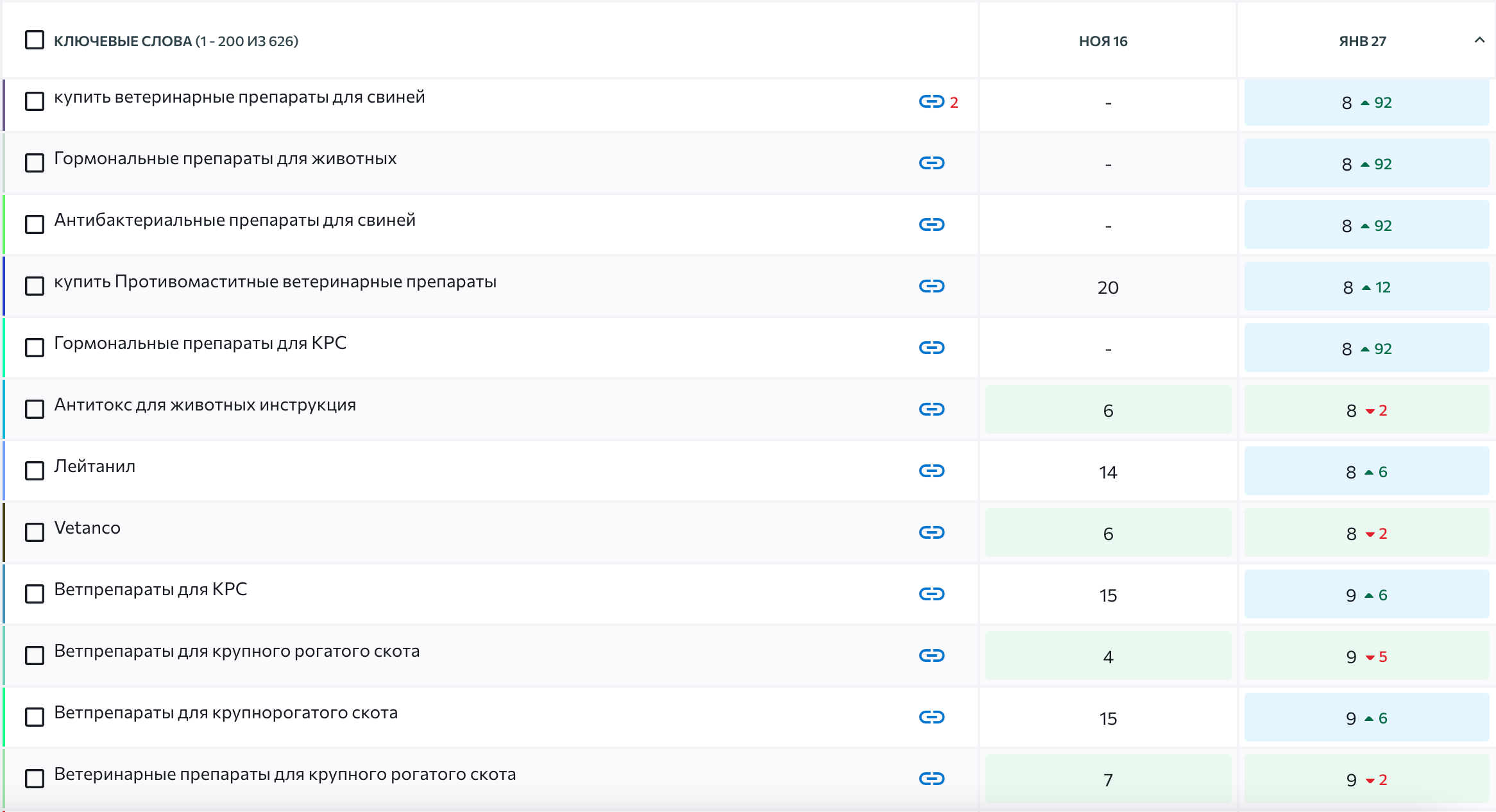
Task: Click ЯНВ 27 cell '8 ▲6' in Лейтанил row
Action: click(x=1366, y=471)
